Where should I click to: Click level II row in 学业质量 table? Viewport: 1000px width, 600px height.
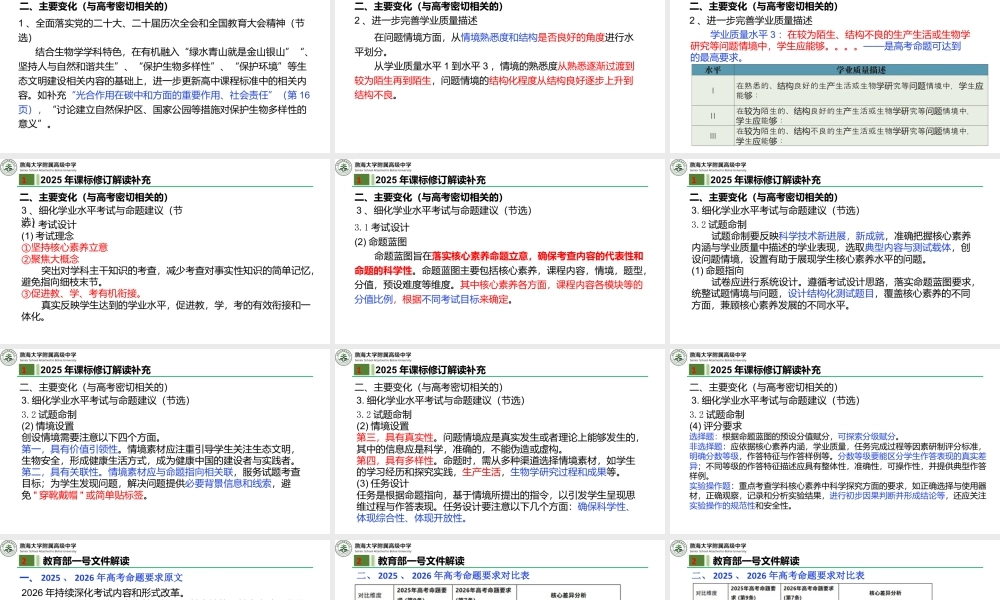840,115
